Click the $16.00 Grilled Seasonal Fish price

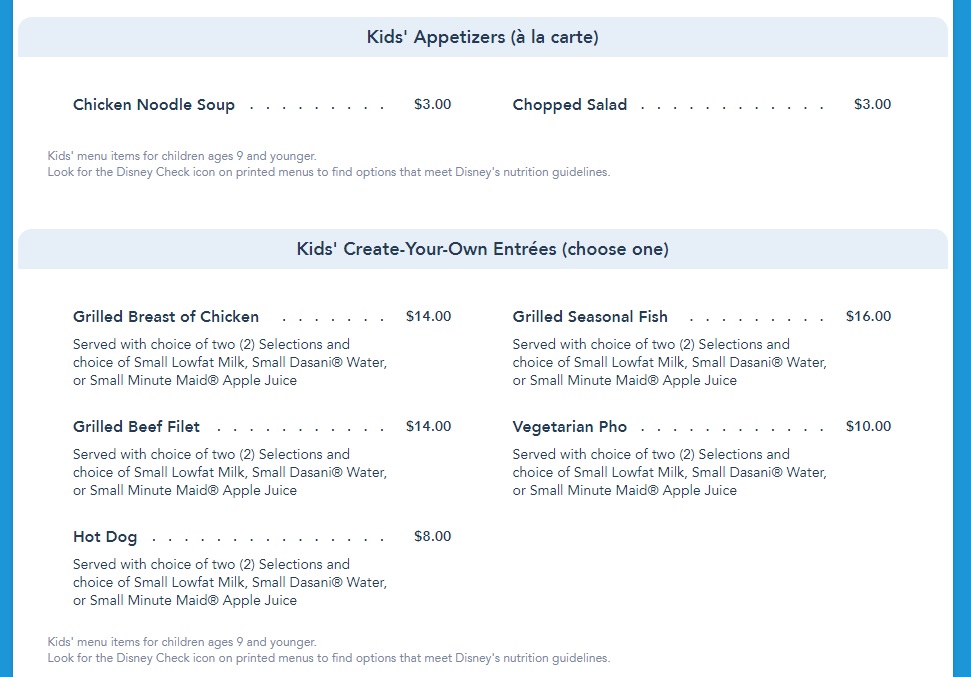(x=868, y=317)
